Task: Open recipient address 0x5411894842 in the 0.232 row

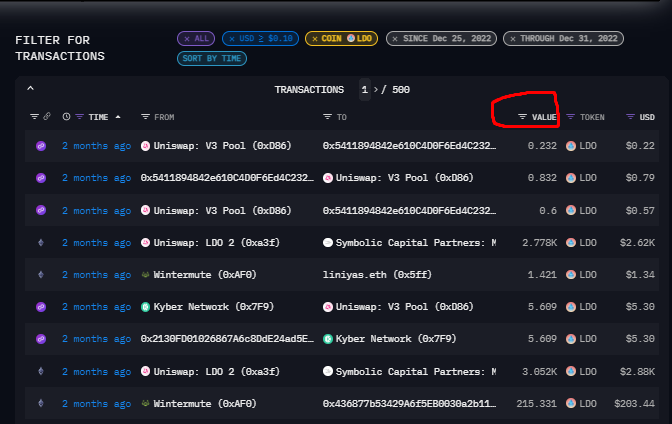Action: [409, 146]
